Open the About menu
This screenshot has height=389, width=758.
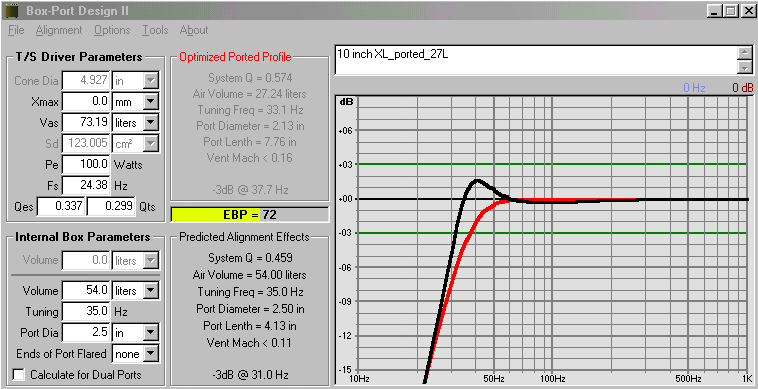coord(194,30)
